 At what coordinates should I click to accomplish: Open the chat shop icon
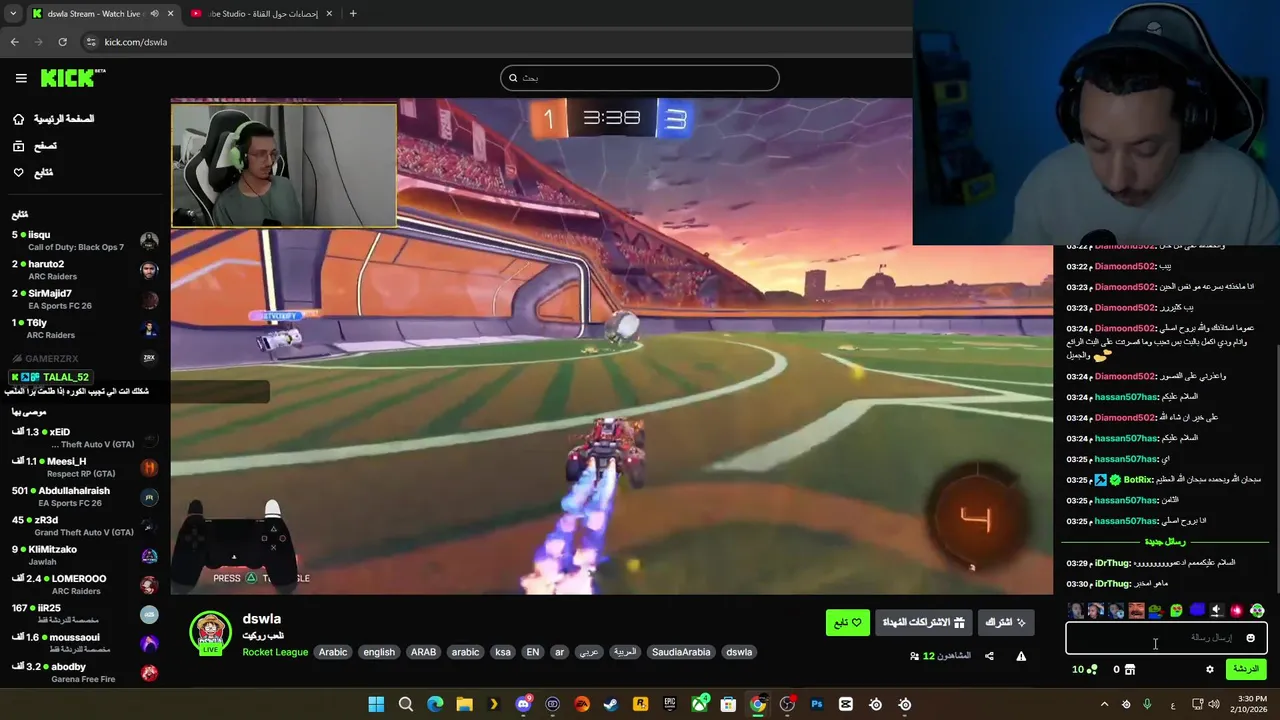pyautogui.click(x=1130, y=669)
